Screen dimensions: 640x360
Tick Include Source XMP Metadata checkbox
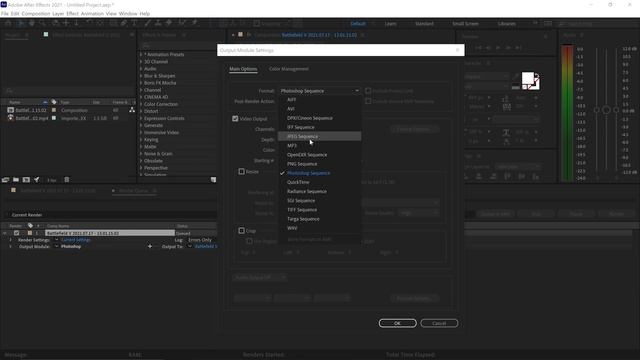(368, 101)
